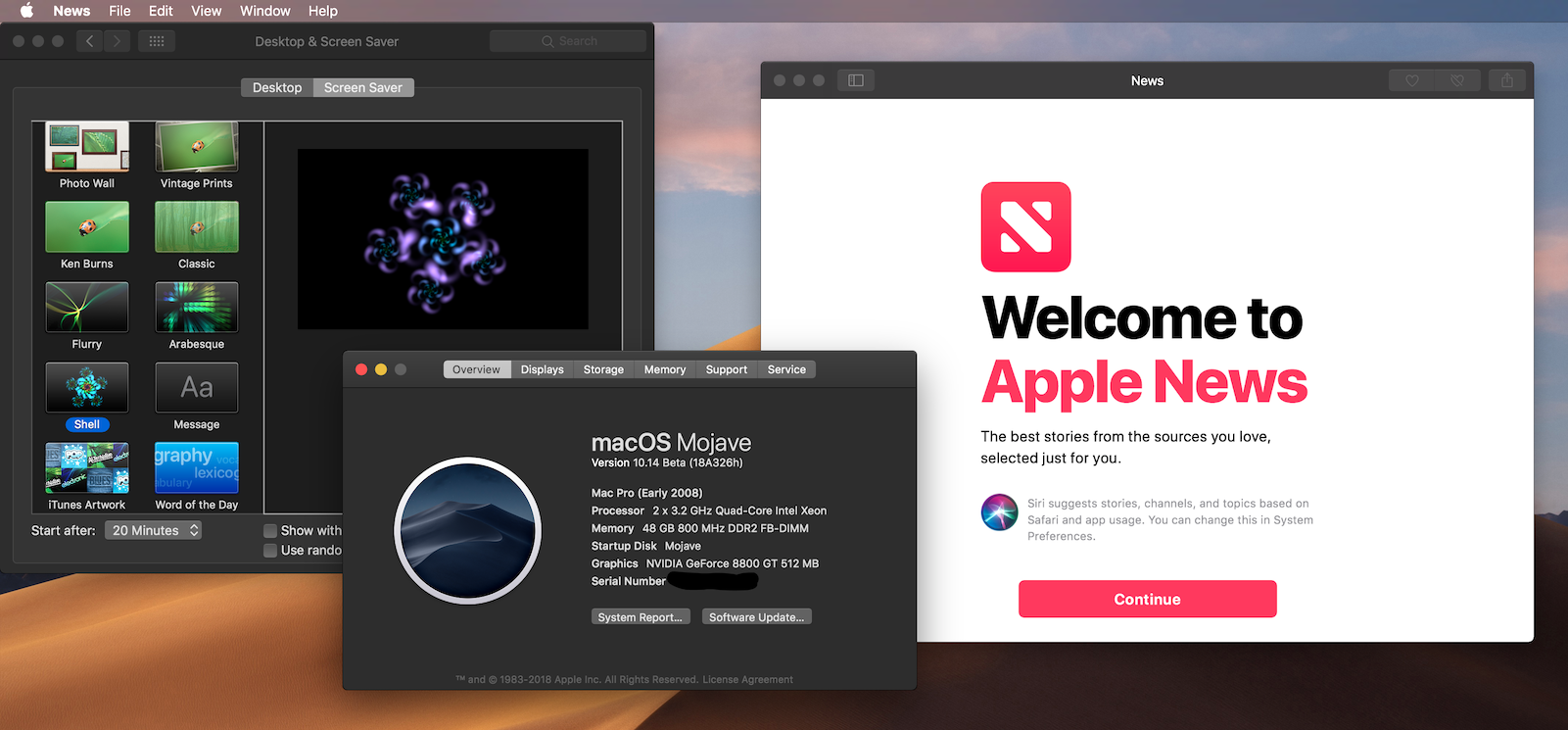Click the Siri icon beside the suggestions text
Screen dimensions: 1568x730
[999, 511]
